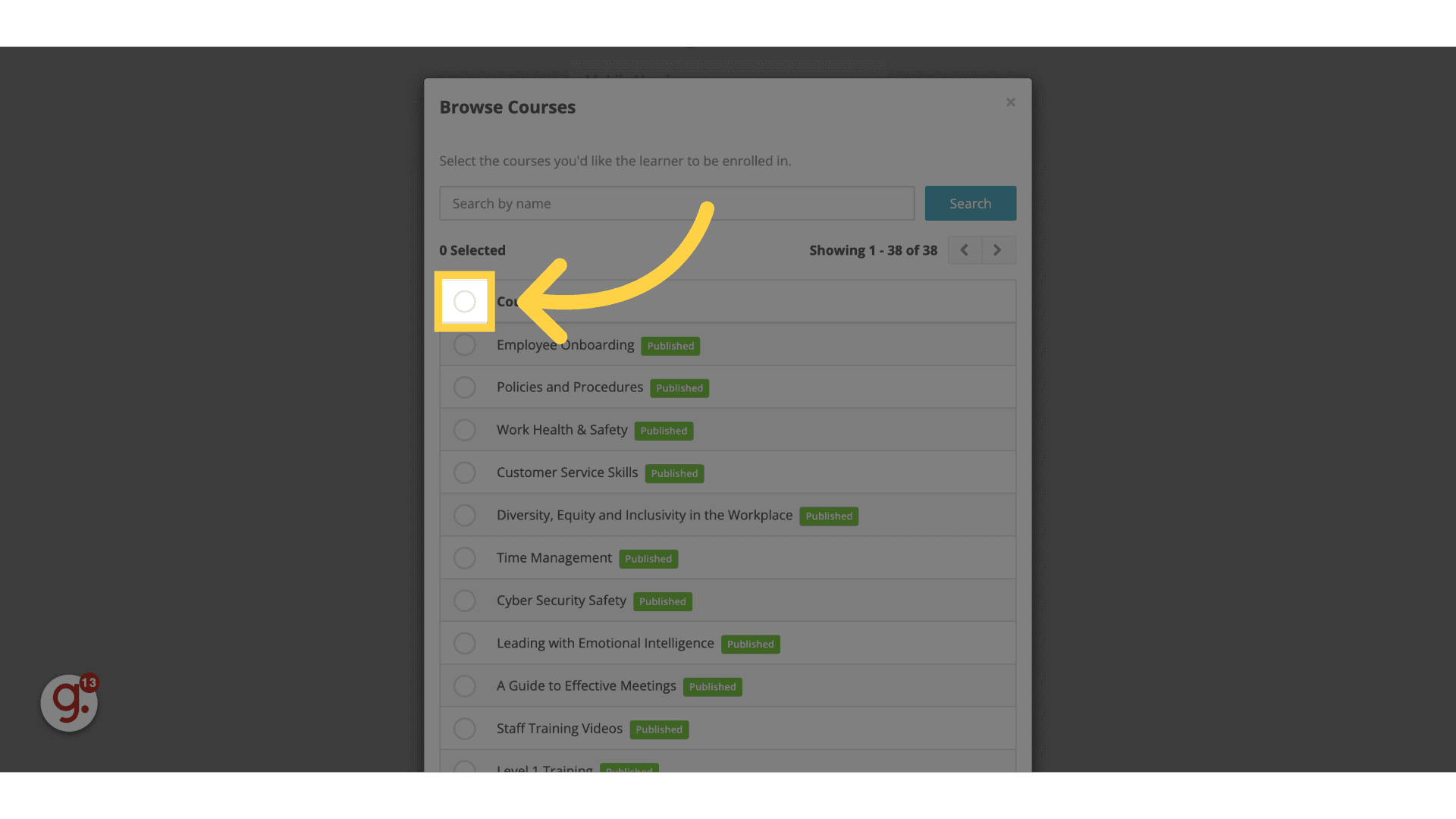Select Leading with Emotional Intelligence checkbox
1456x819 pixels.
coord(465,644)
